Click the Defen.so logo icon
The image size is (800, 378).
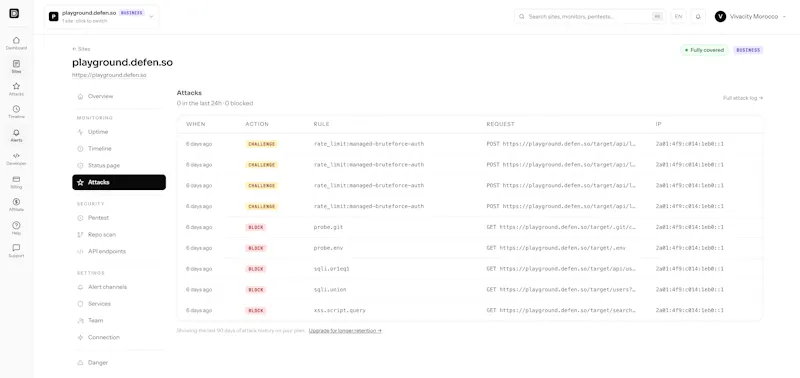coord(14,13)
